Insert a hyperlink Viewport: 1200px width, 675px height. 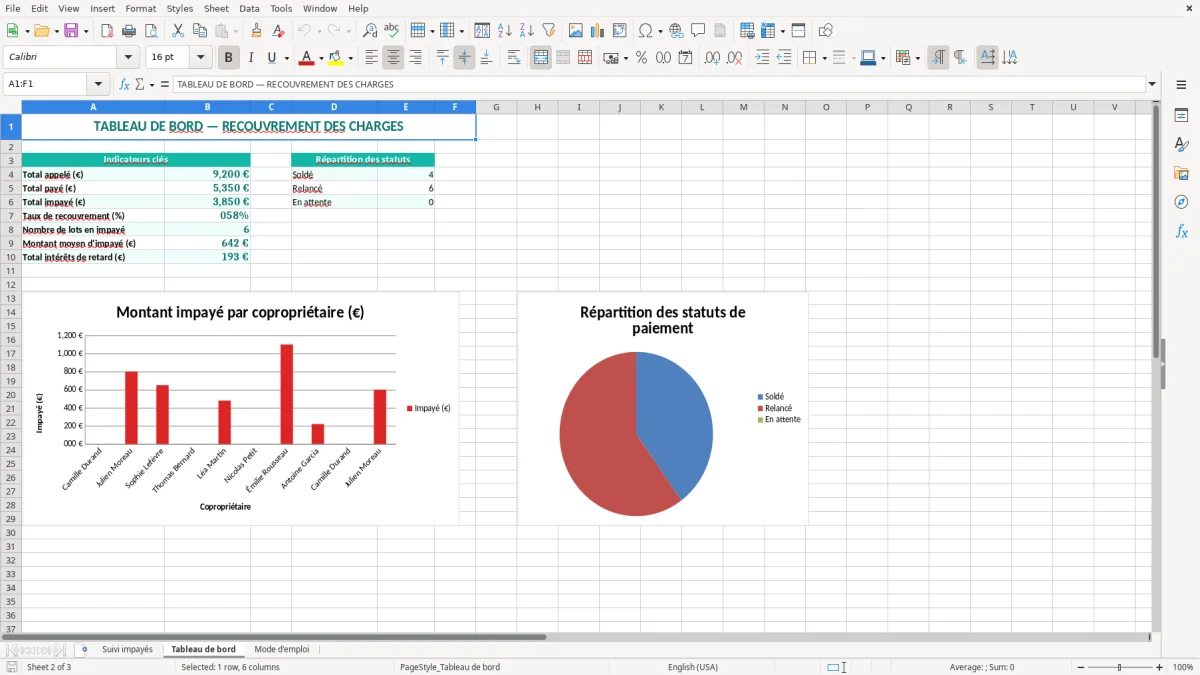coord(676,31)
